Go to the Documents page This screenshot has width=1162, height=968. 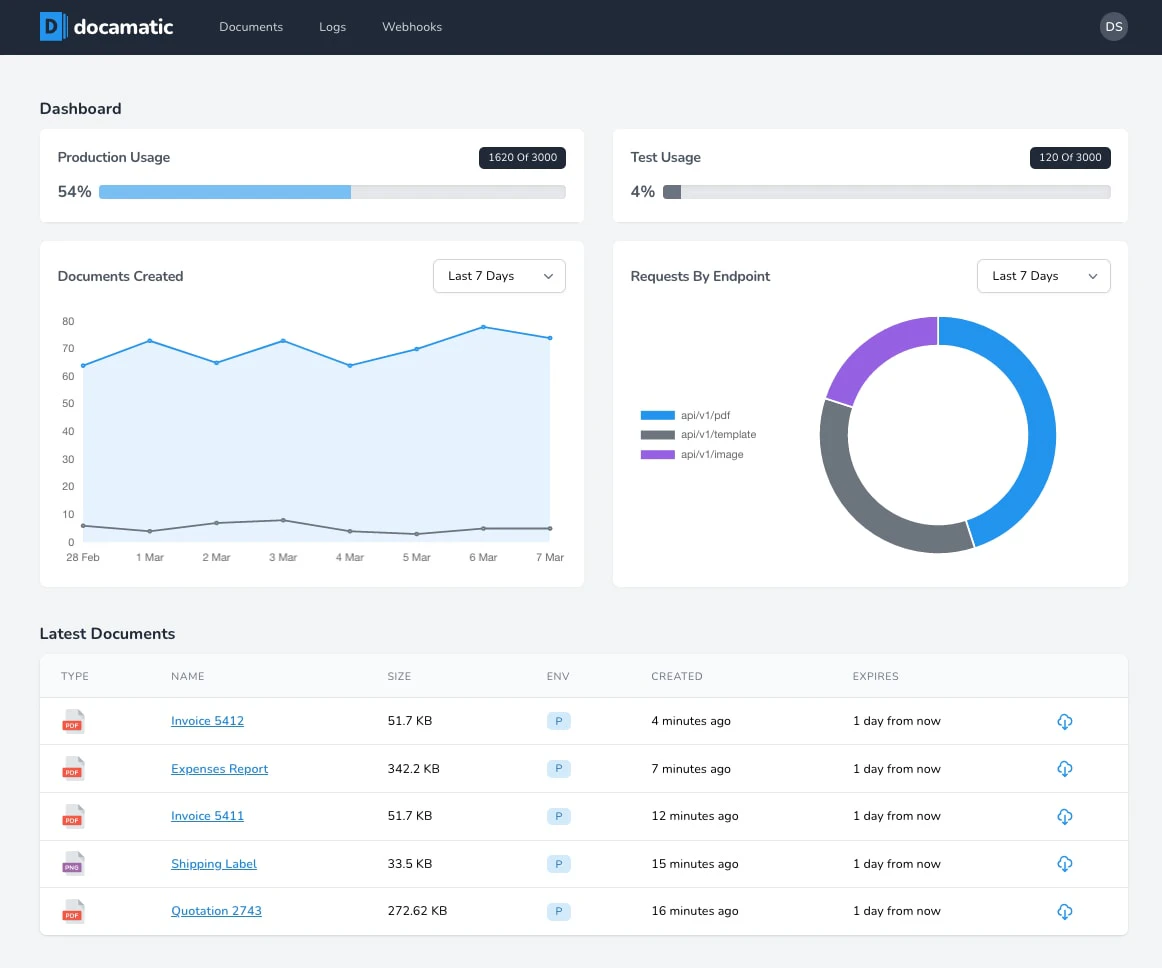click(251, 27)
